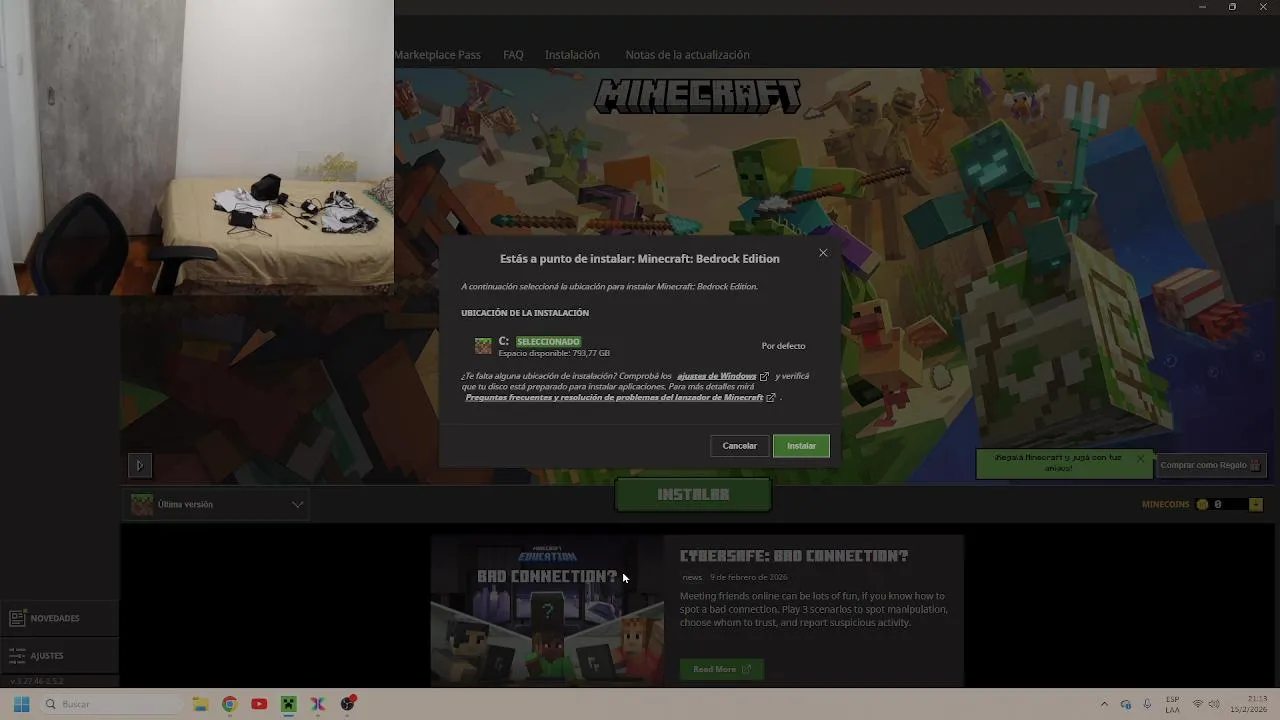Viewport: 1280px width, 720px height.
Task: Click the Novedades newspaper icon
Action: [x=17, y=618]
